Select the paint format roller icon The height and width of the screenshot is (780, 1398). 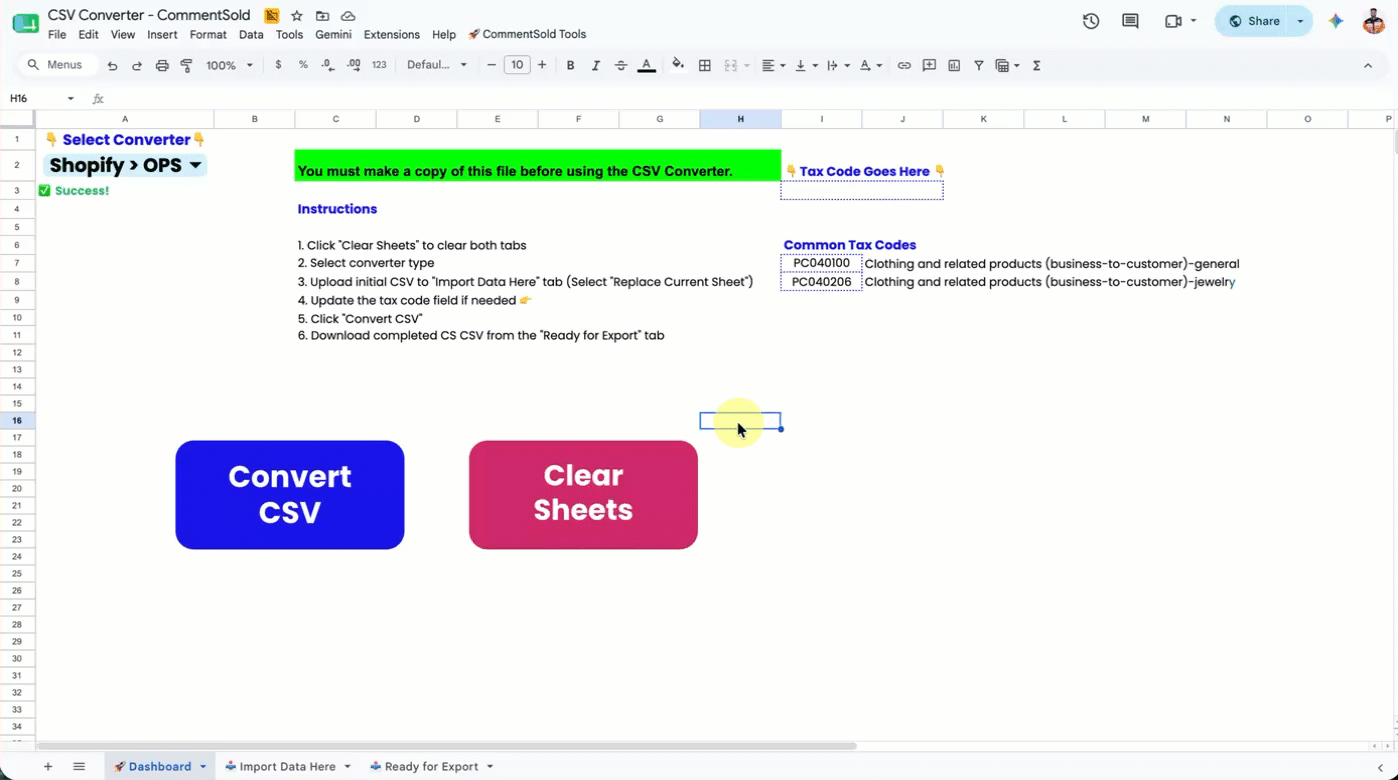186,65
